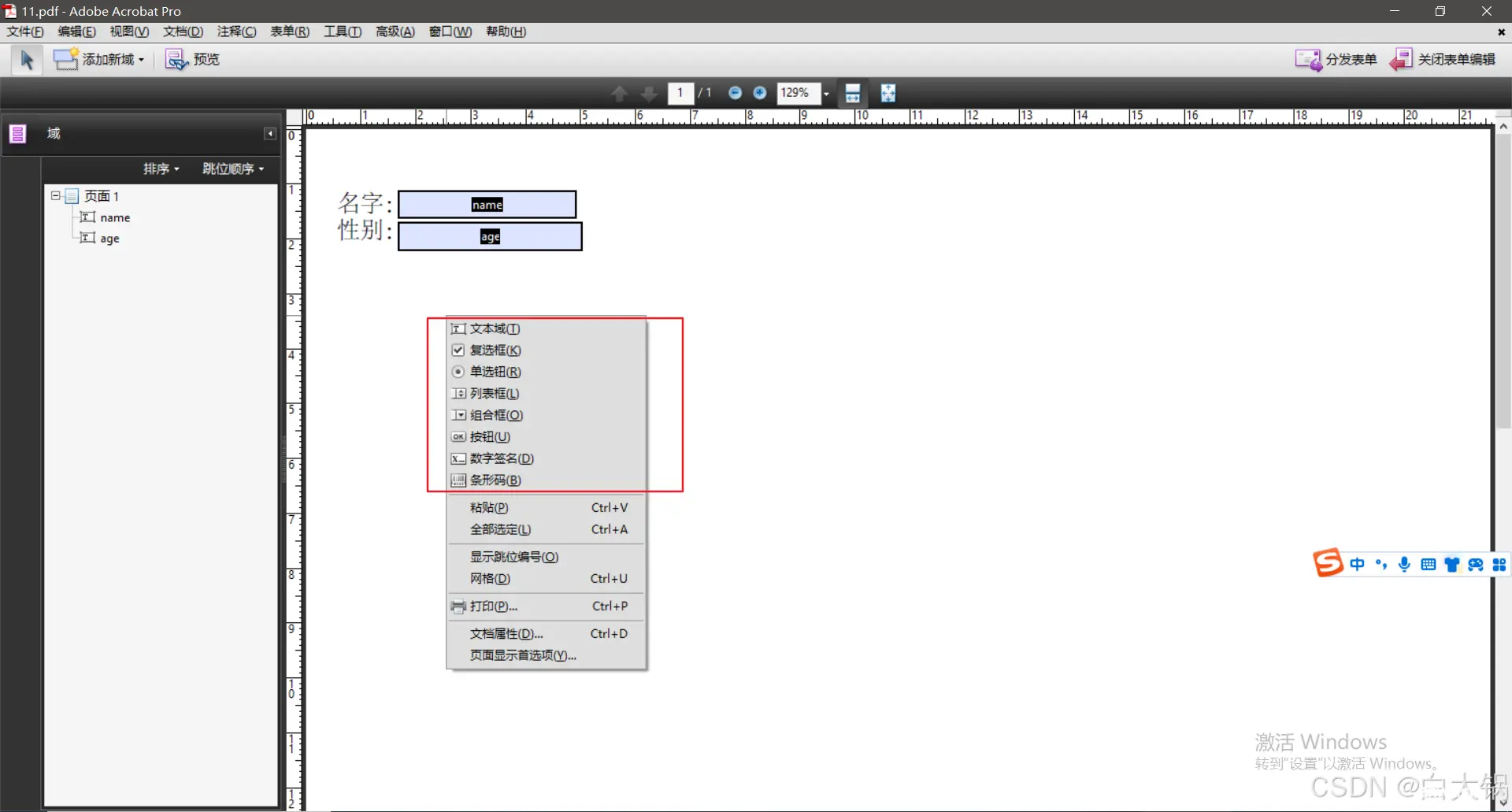Select the age field in tree
The height and width of the screenshot is (812, 1512).
(109, 239)
